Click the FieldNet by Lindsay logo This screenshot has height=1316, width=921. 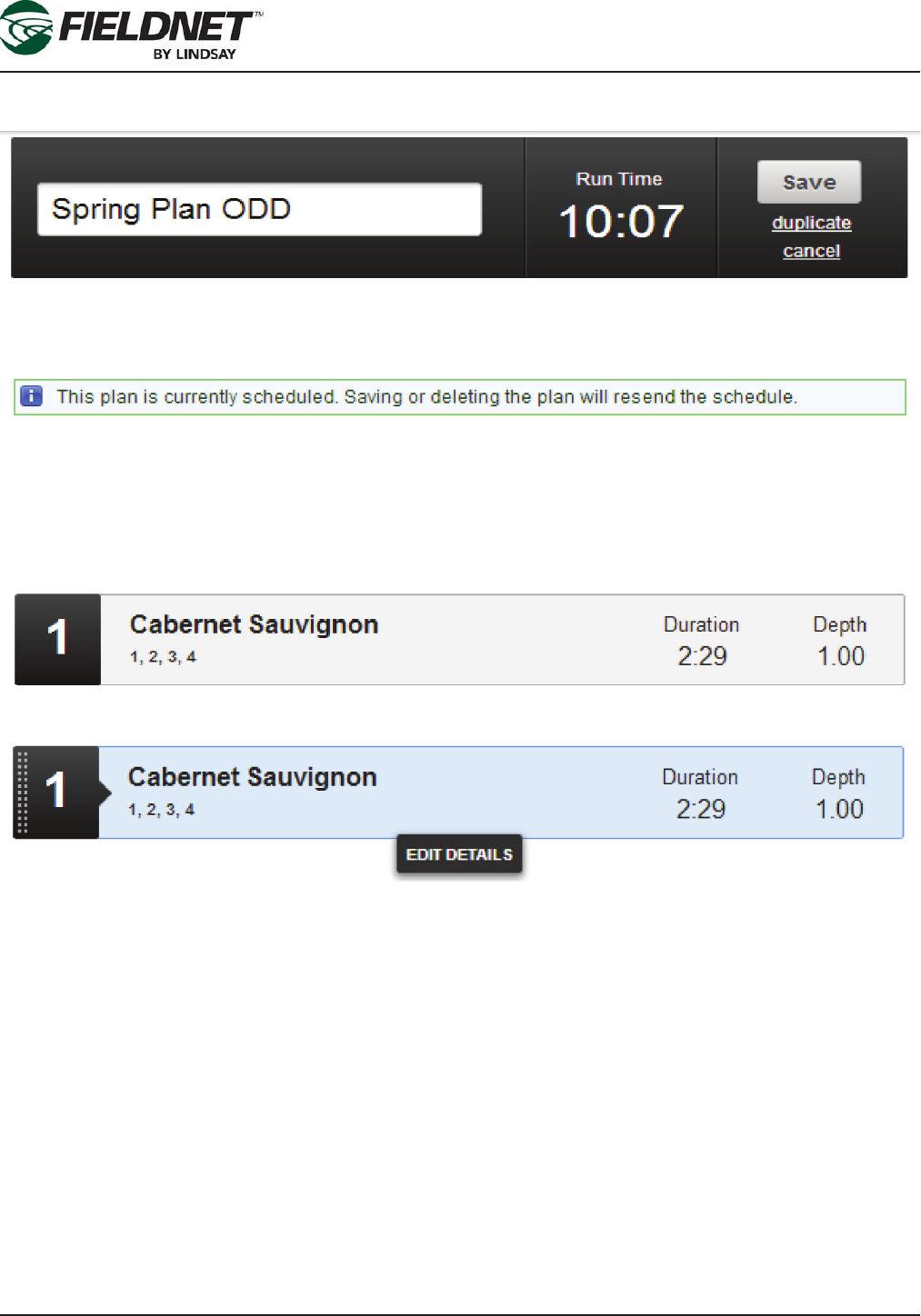[132, 31]
